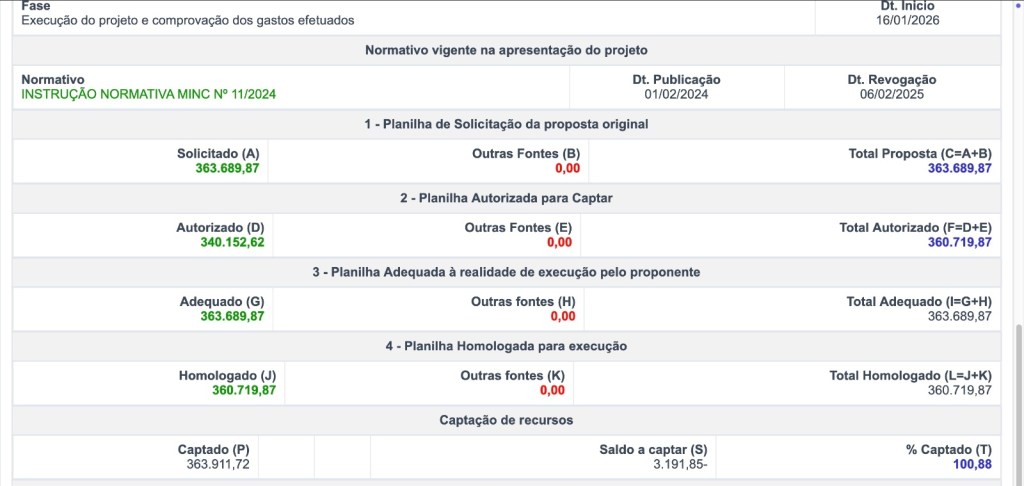
Task: Click the Outras Fontes (B) red value
Action: coord(567,169)
